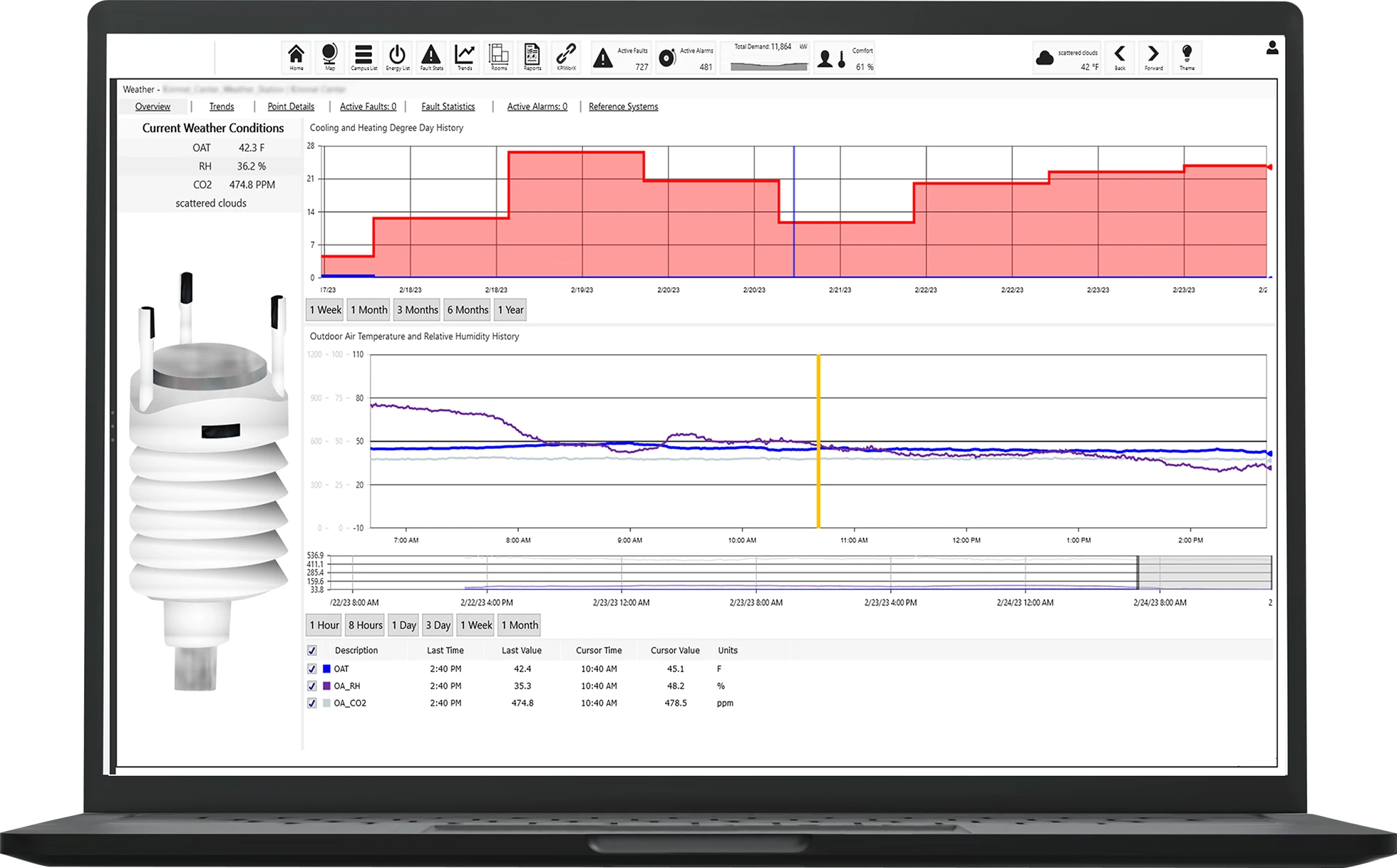Click the gray range selector in overview timeline

pyautogui.click(x=1204, y=573)
